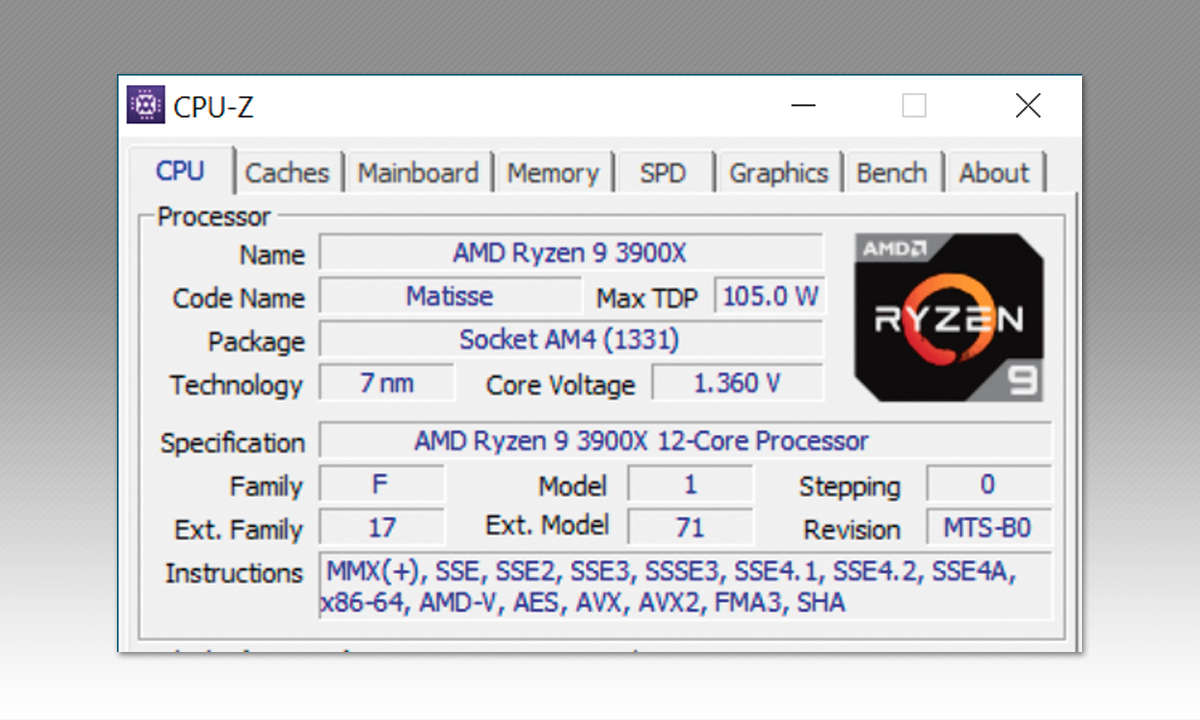Click the Ext. Model label
Screen dimensions: 1200x720
tap(547, 525)
